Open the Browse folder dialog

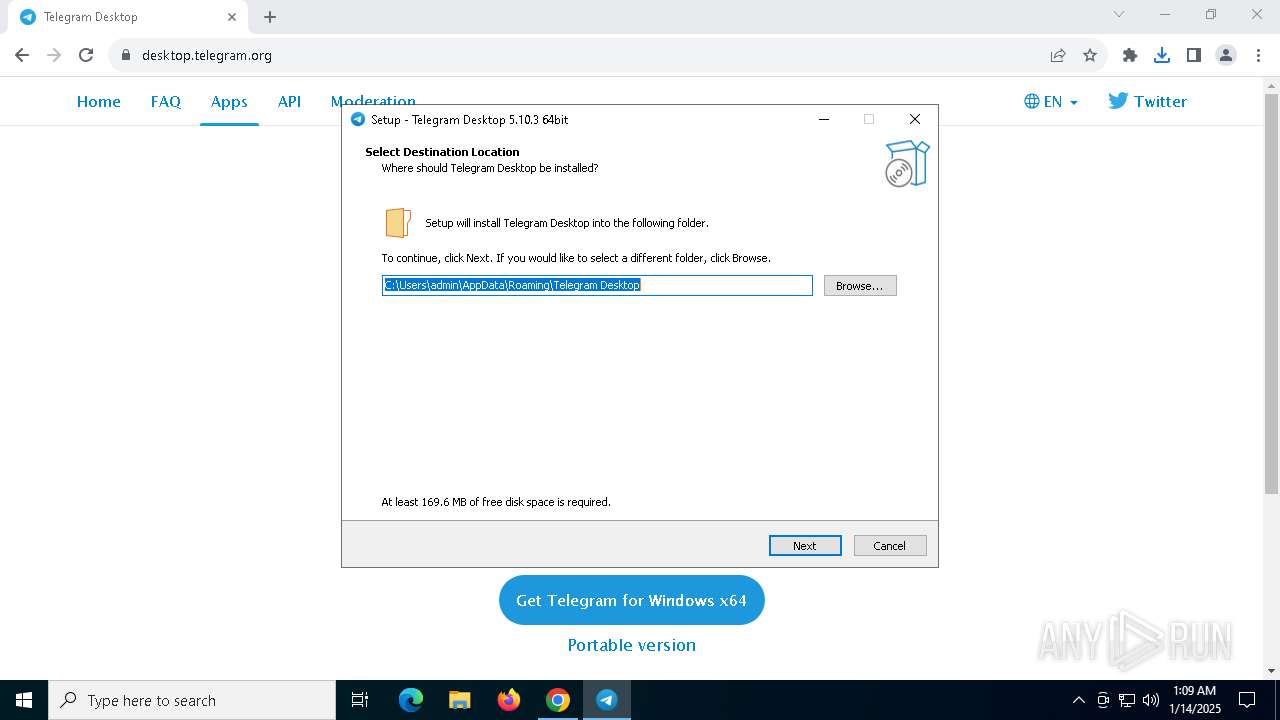(860, 286)
